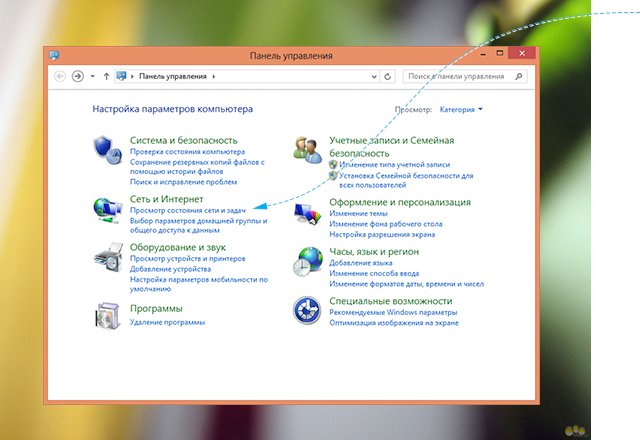The width and height of the screenshot is (640, 440).
Task: Open Просмотр состояния сети и задач
Action: [x=188, y=211]
